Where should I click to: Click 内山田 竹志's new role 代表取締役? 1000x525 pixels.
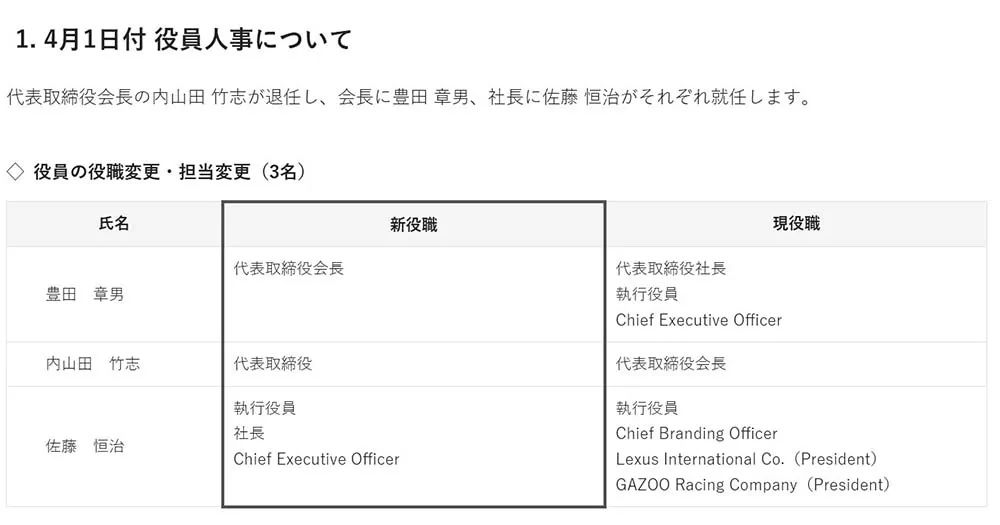pyautogui.click(x=272, y=364)
